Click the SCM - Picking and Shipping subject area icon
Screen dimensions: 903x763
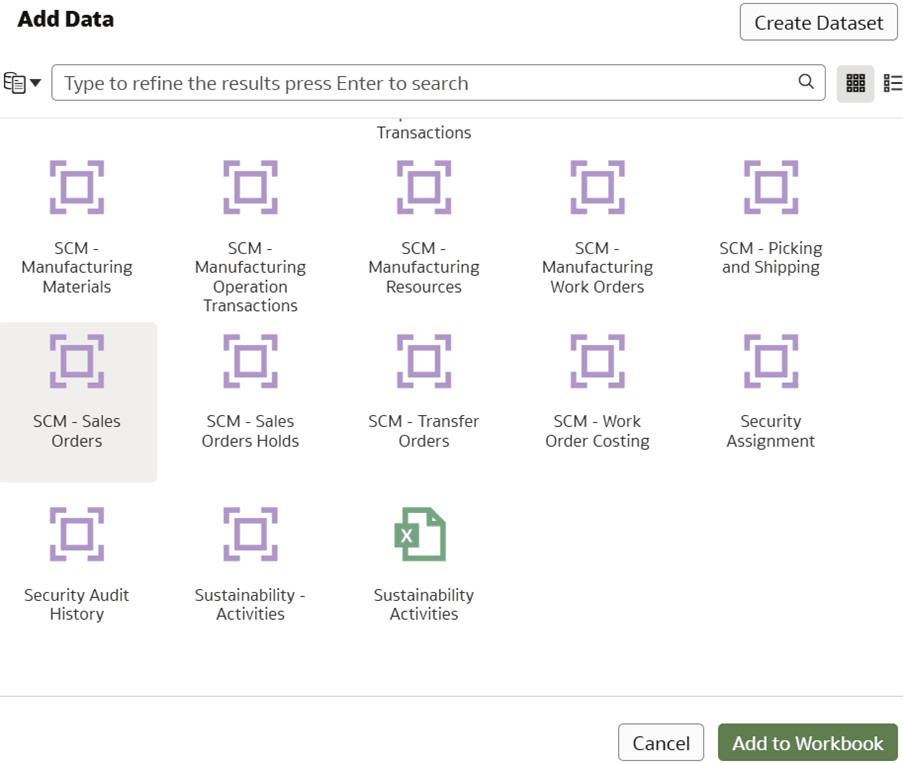[770, 187]
